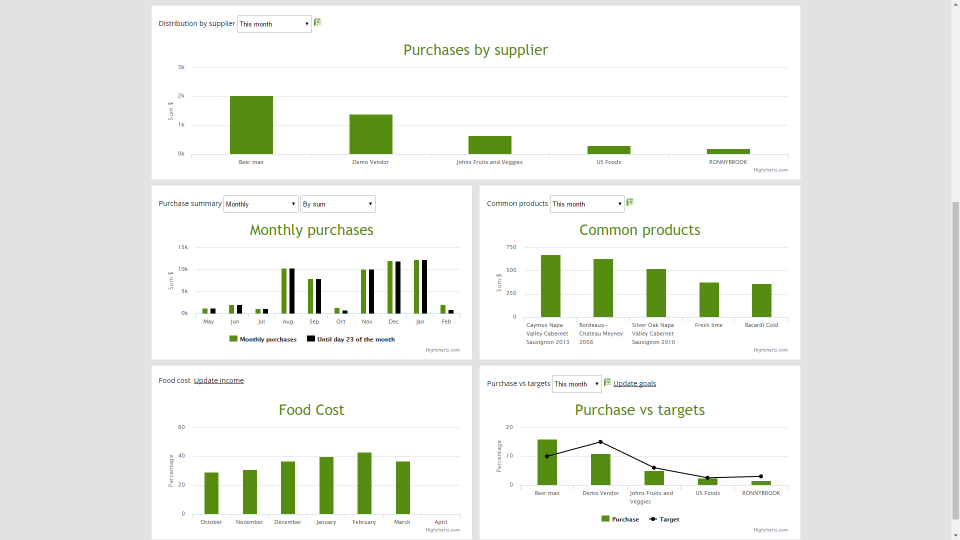This screenshot has width=960, height=540.
Task: Select the January bar in Food Cost
Action: (x=326, y=486)
